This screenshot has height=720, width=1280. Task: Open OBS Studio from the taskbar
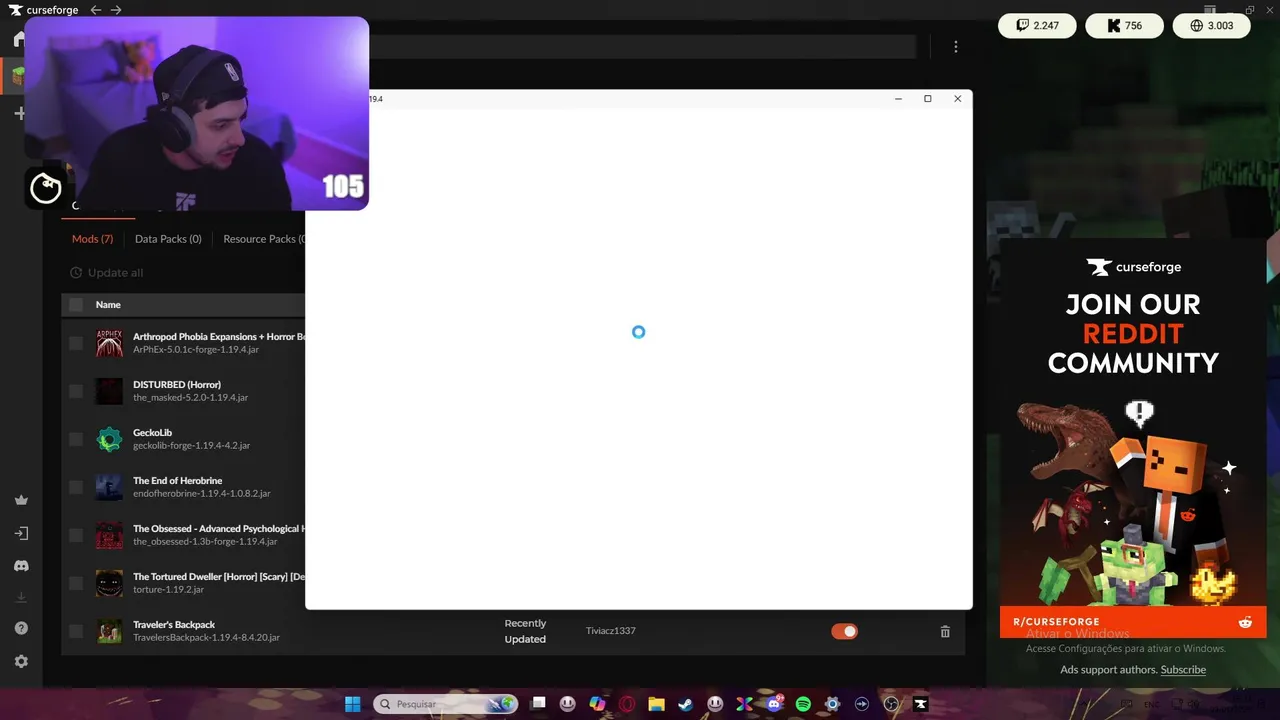[891, 704]
